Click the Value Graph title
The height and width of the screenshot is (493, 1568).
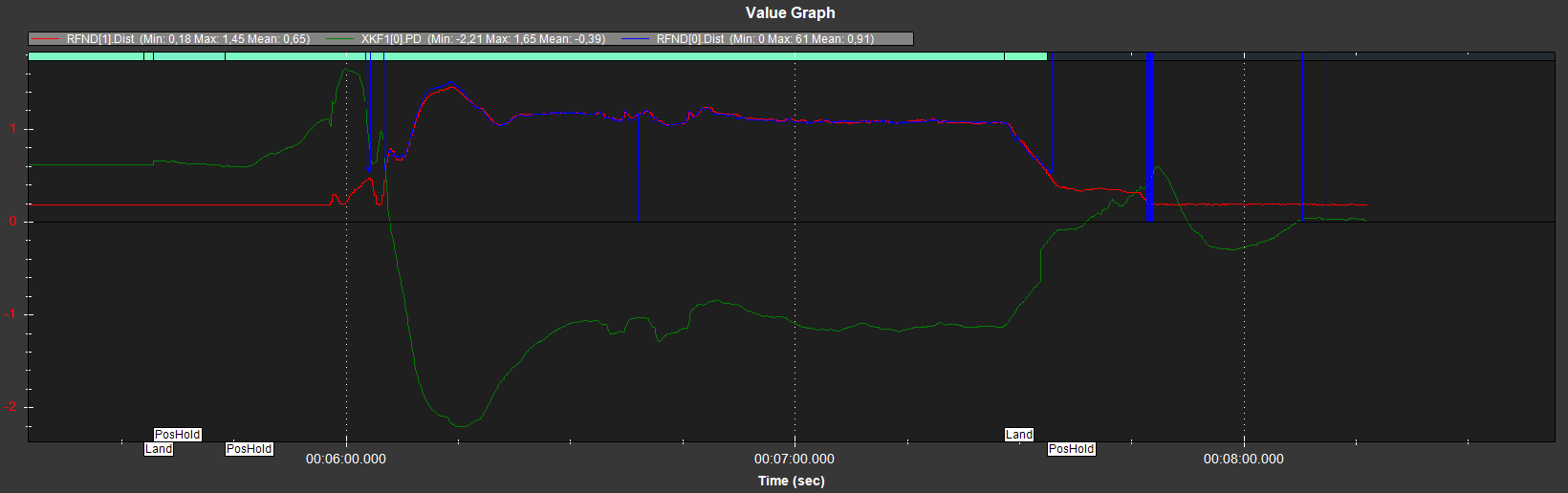coord(790,12)
